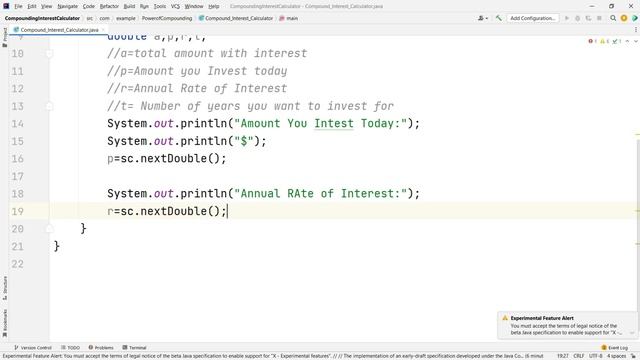The width and height of the screenshot is (640, 360).
Task: Open the user account dropdown icon
Action: pyautogui.click(x=483, y=18)
